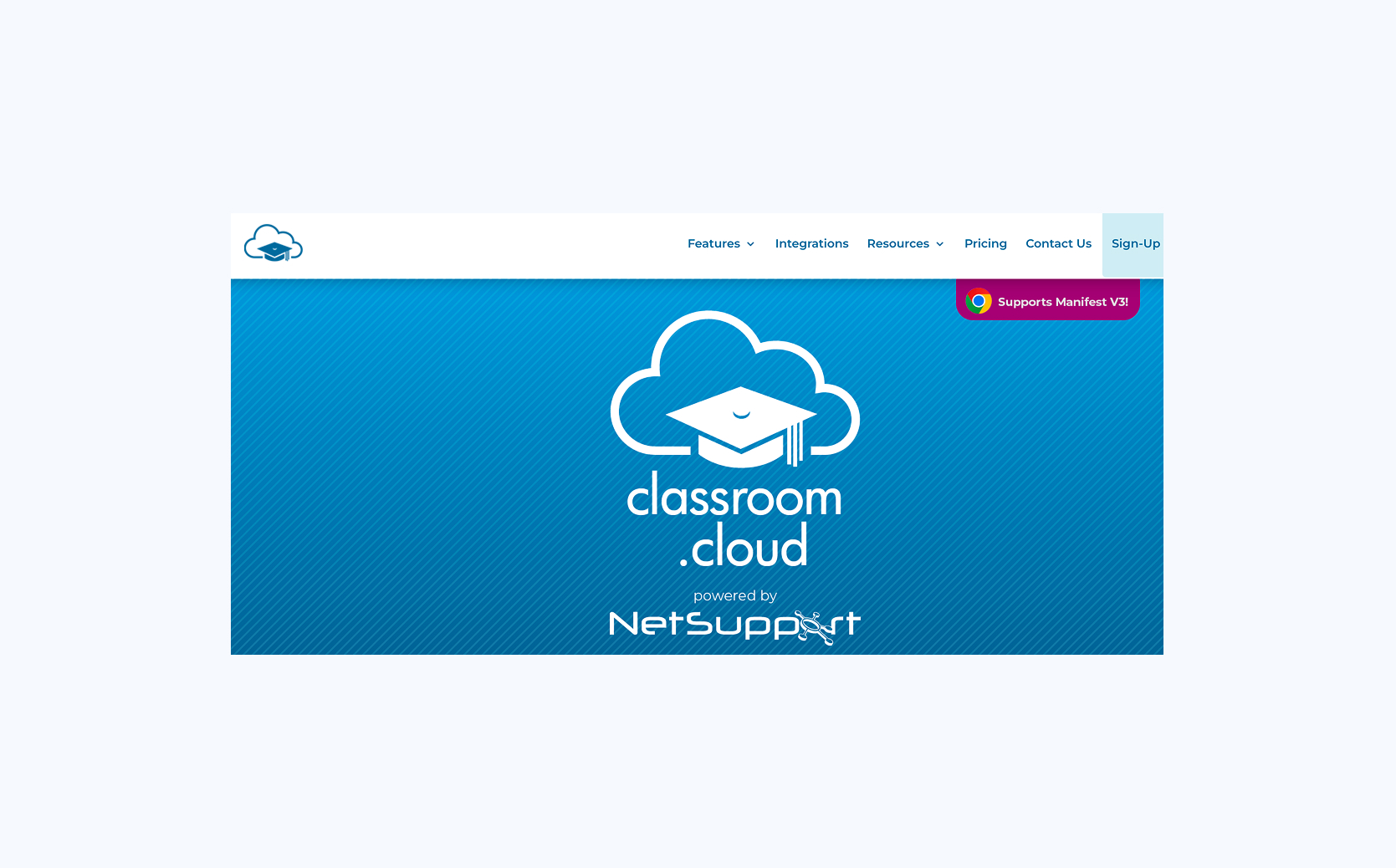The image size is (1396, 868).
Task: Click the 'powered by' text
Action: [735, 596]
